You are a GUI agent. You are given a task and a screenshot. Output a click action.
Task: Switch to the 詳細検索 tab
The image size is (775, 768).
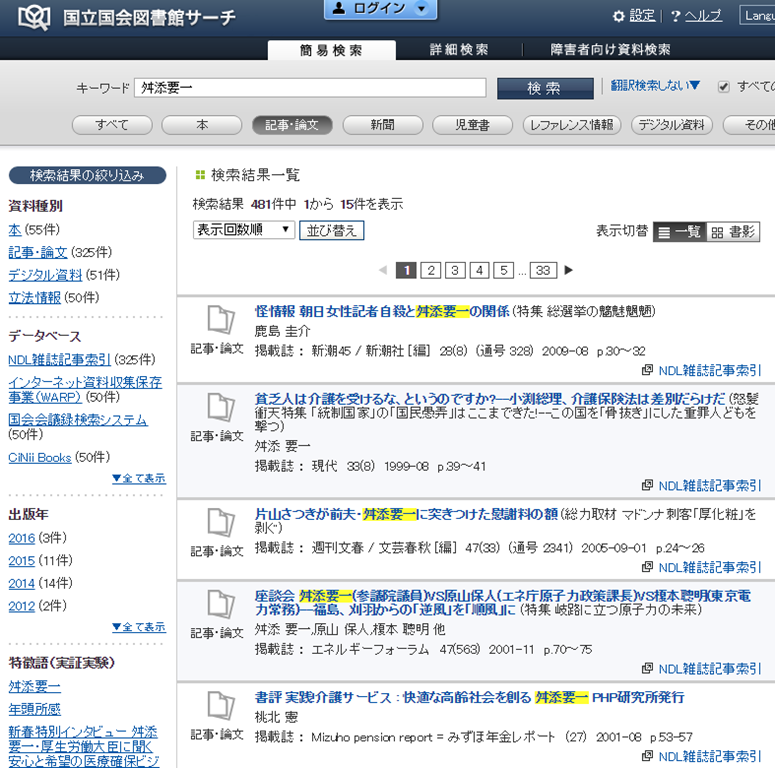pos(459,49)
